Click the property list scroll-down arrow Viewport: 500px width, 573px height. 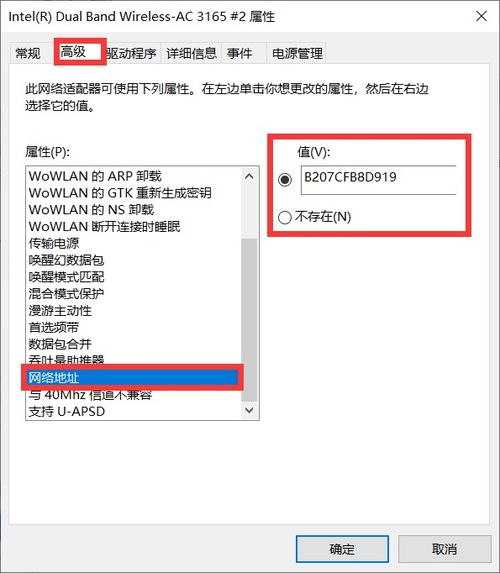249,410
